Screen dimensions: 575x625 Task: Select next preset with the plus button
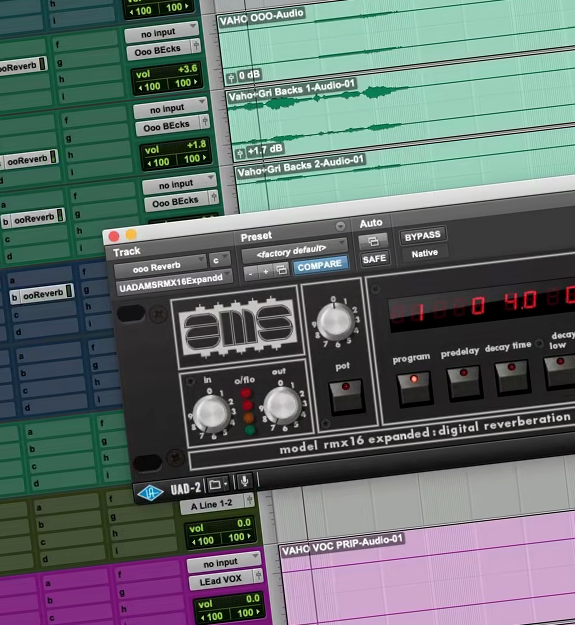[x=265, y=272]
